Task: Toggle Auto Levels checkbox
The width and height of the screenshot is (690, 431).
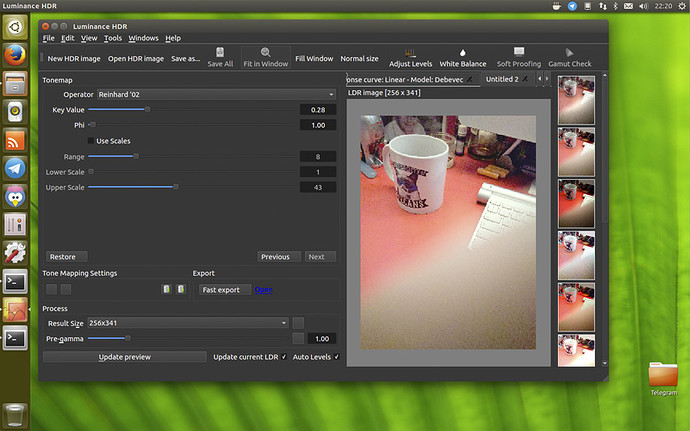Action: pos(337,357)
